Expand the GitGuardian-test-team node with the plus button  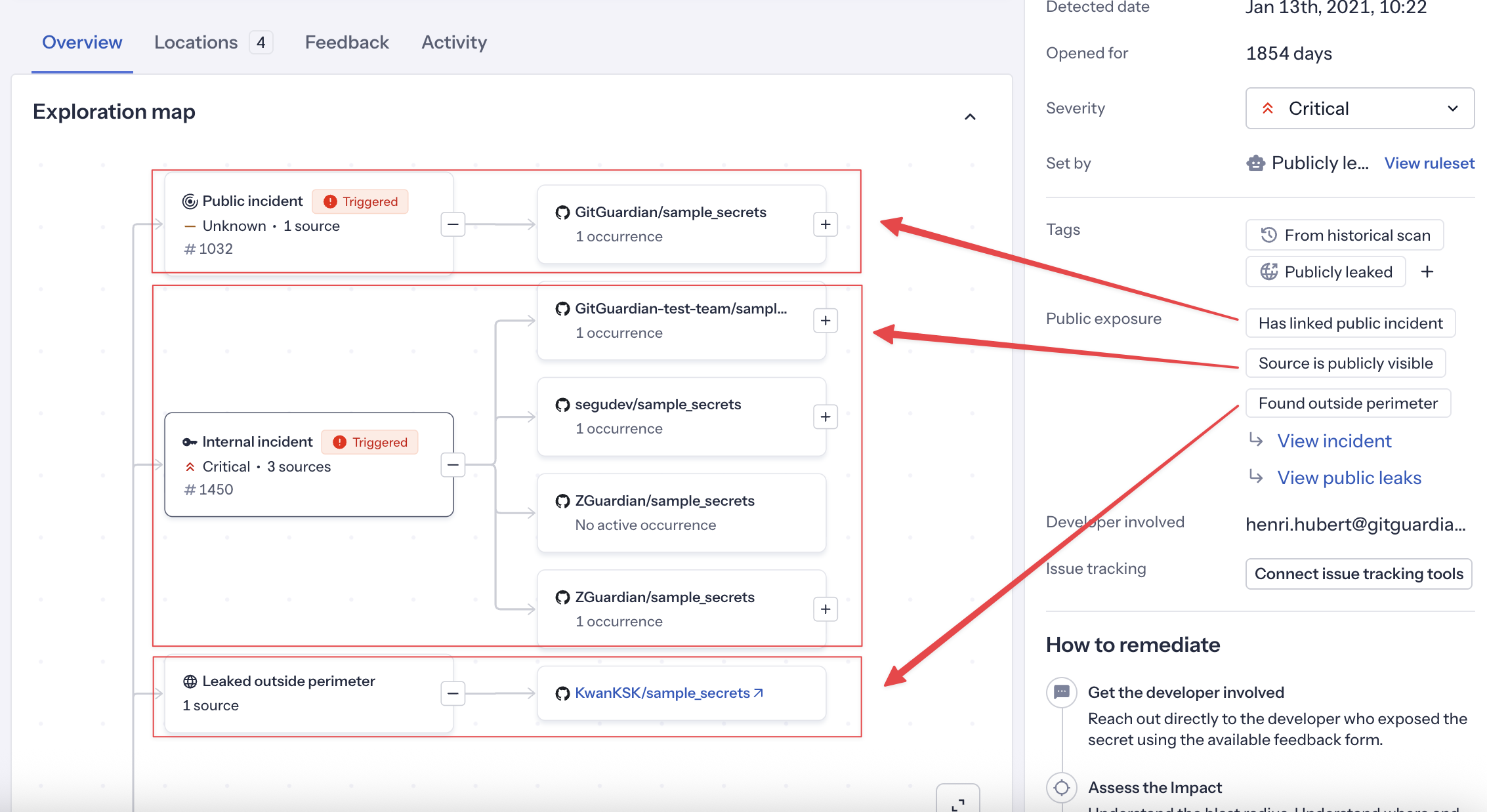click(x=826, y=321)
